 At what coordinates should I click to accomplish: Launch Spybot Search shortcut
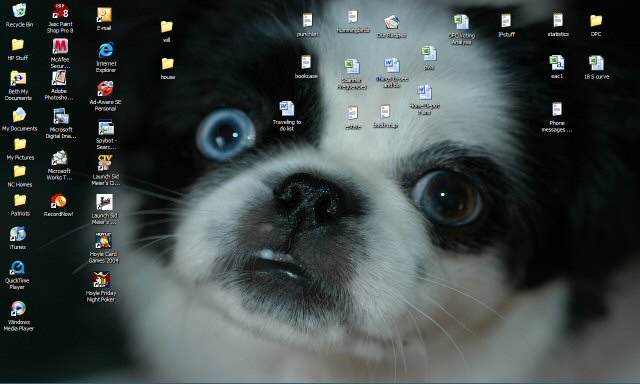106,127
